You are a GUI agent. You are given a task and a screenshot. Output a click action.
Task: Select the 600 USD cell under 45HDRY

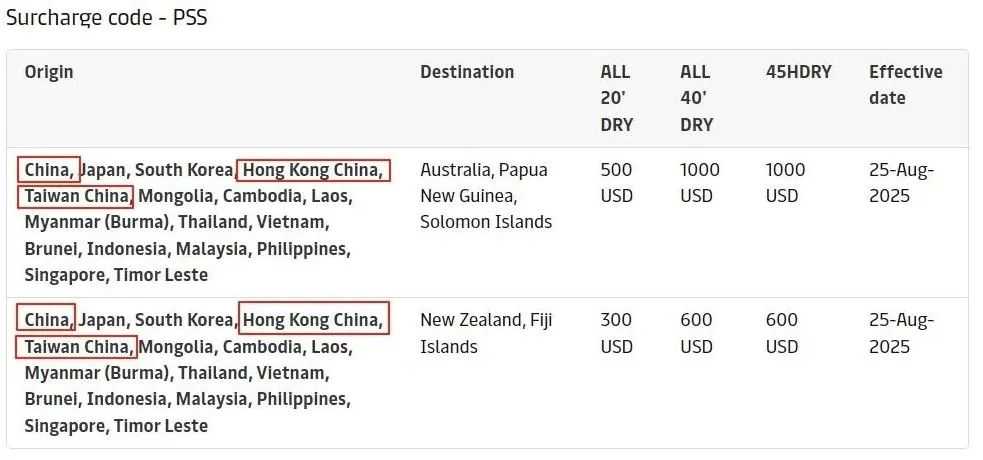tap(782, 333)
